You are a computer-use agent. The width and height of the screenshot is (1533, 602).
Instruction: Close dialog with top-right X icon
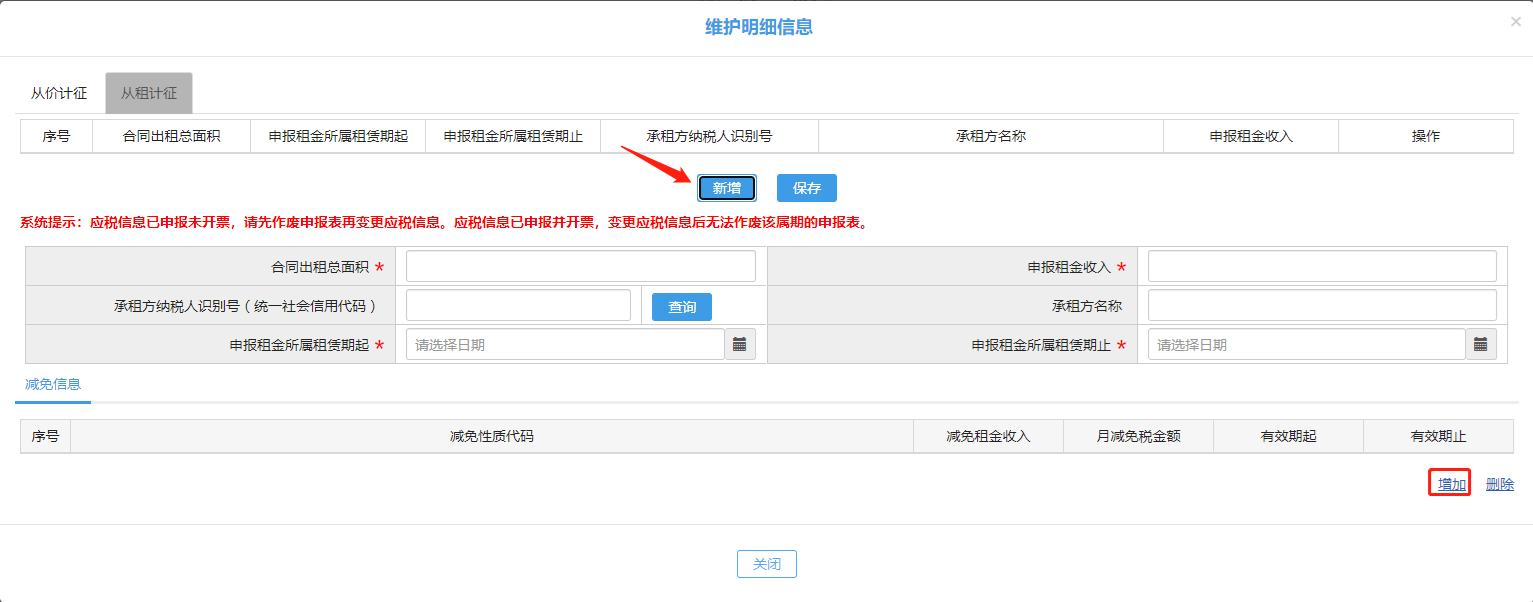(1516, 21)
